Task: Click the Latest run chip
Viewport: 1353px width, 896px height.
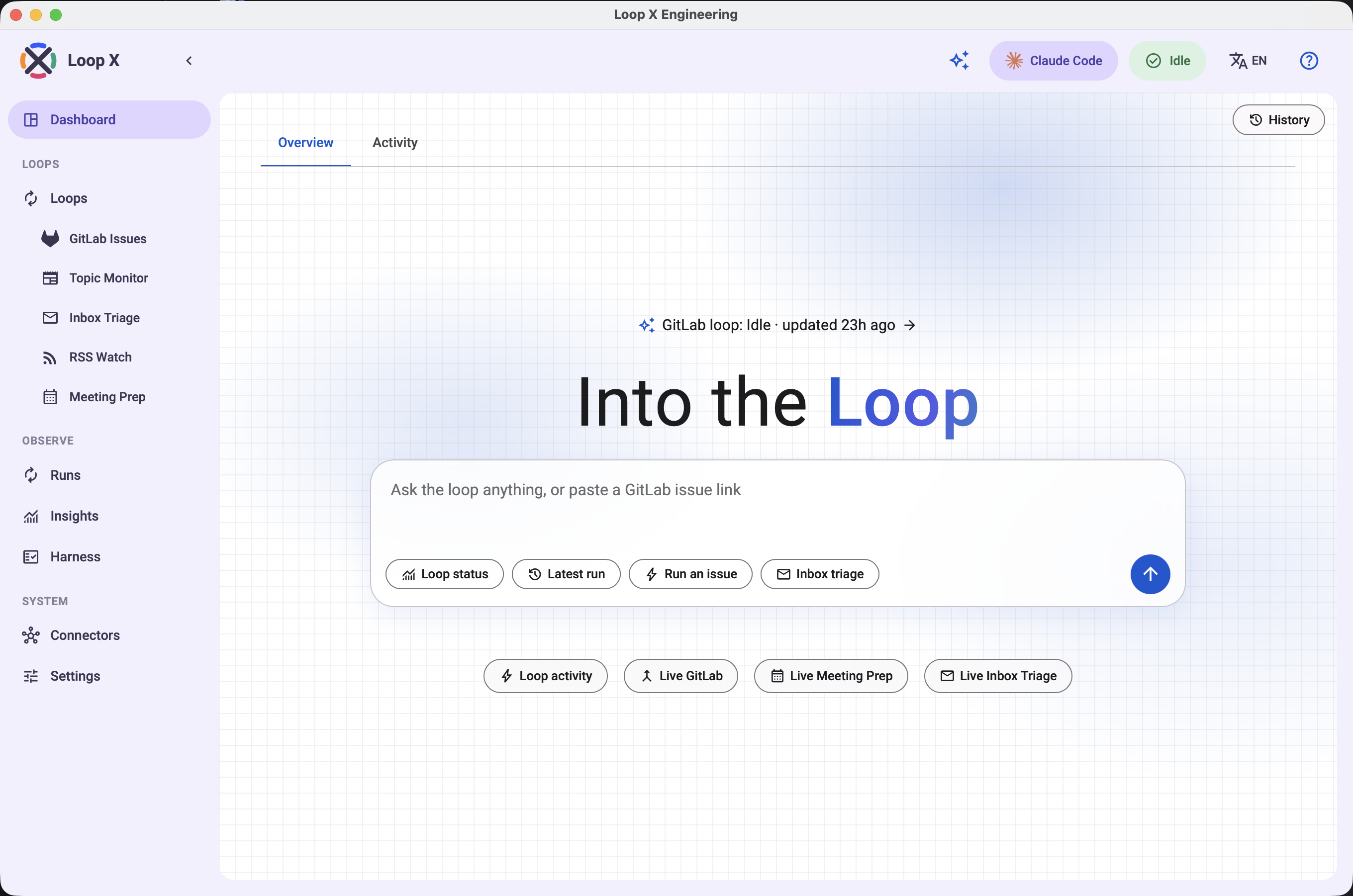Action: (x=566, y=574)
